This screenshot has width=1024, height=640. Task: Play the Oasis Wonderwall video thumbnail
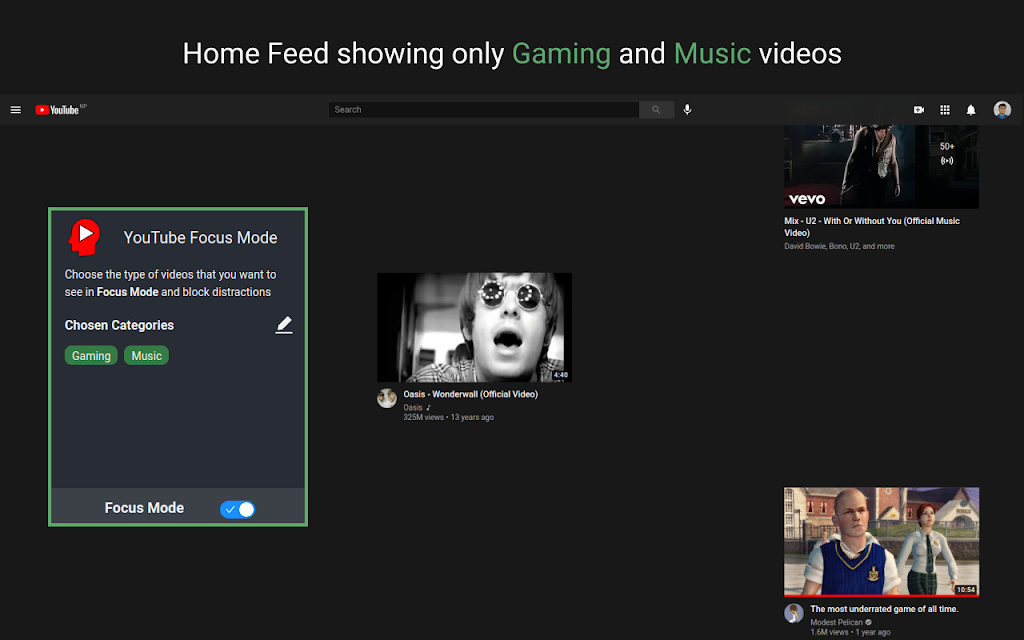474,327
